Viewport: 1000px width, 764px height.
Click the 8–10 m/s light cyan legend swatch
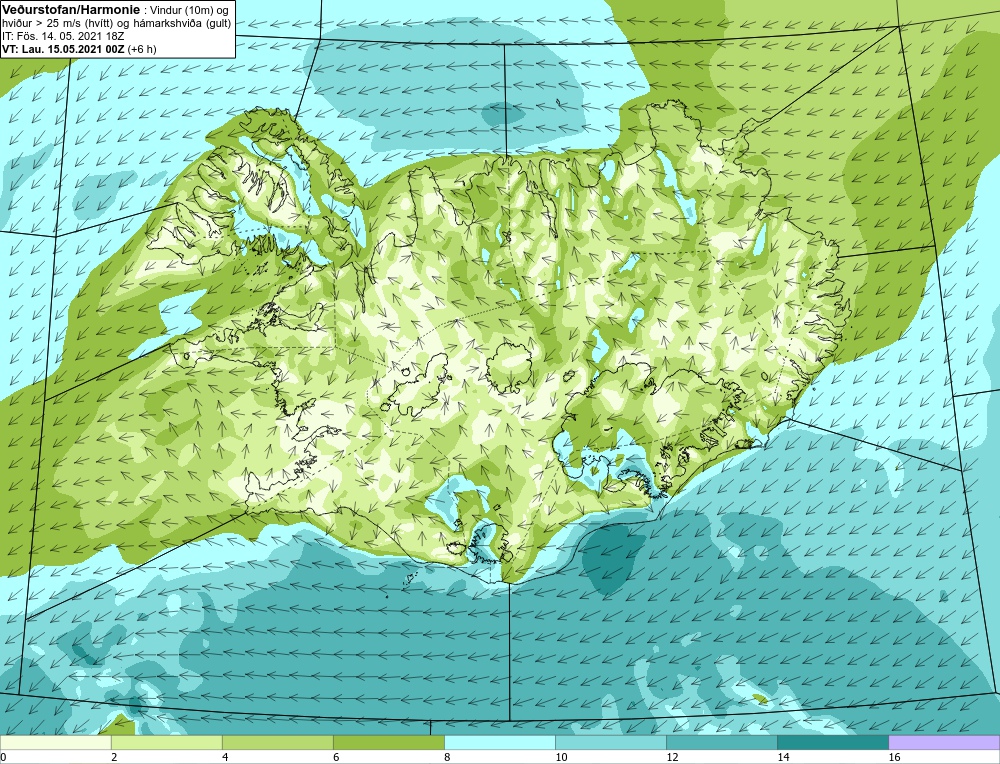click(499, 742)
